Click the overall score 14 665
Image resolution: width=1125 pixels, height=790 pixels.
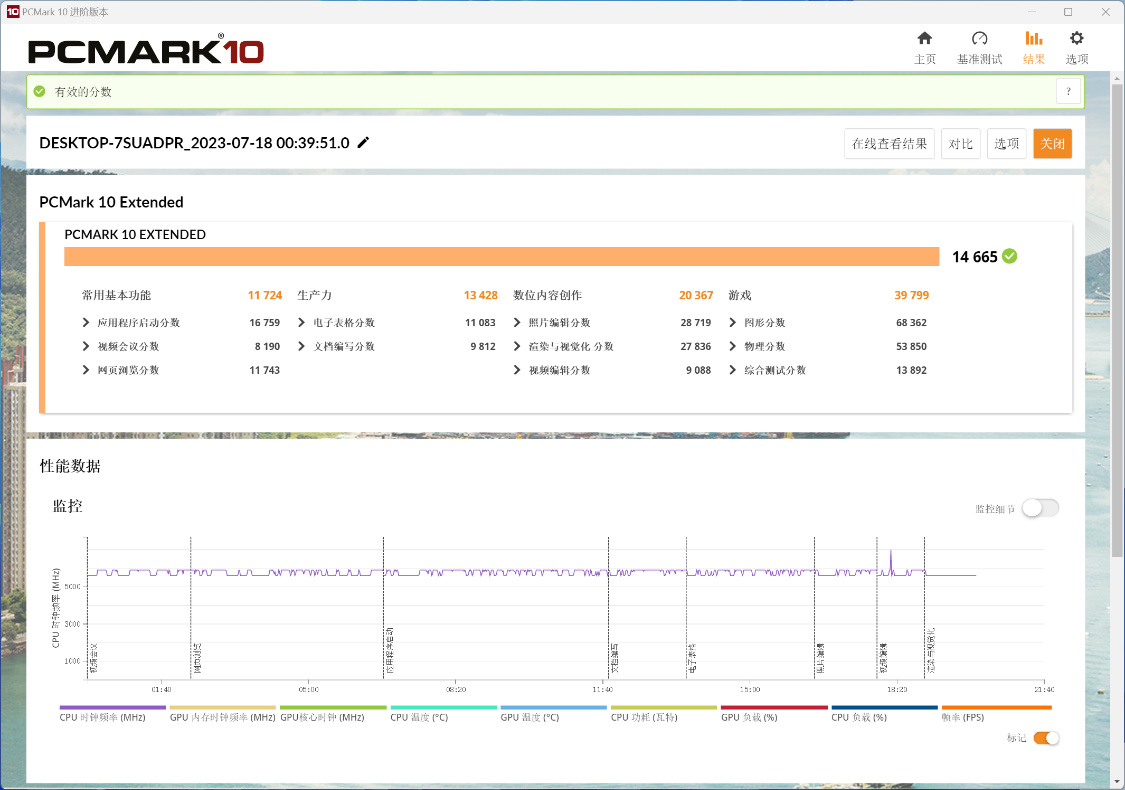[974, 257]
